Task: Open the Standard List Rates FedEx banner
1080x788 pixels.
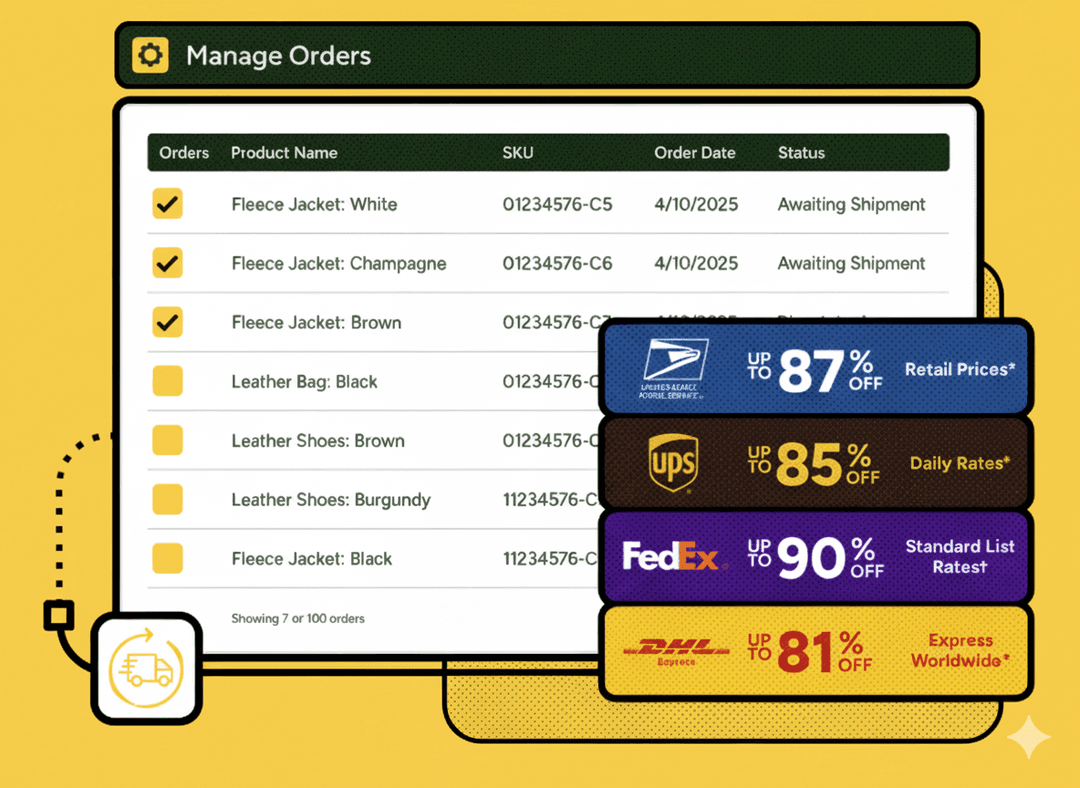Action: [x=959, y=556]
